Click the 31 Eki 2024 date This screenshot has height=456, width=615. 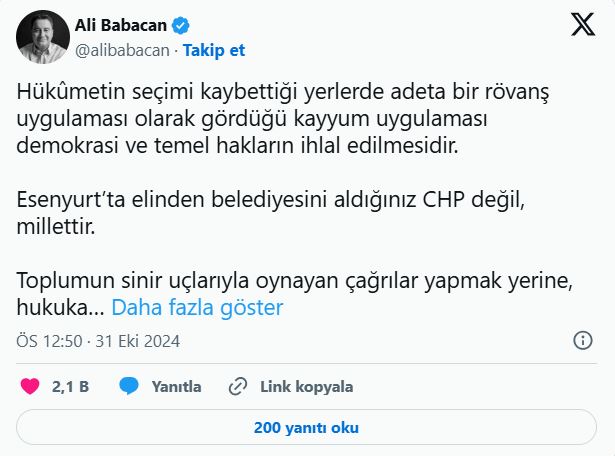point(138,341)
